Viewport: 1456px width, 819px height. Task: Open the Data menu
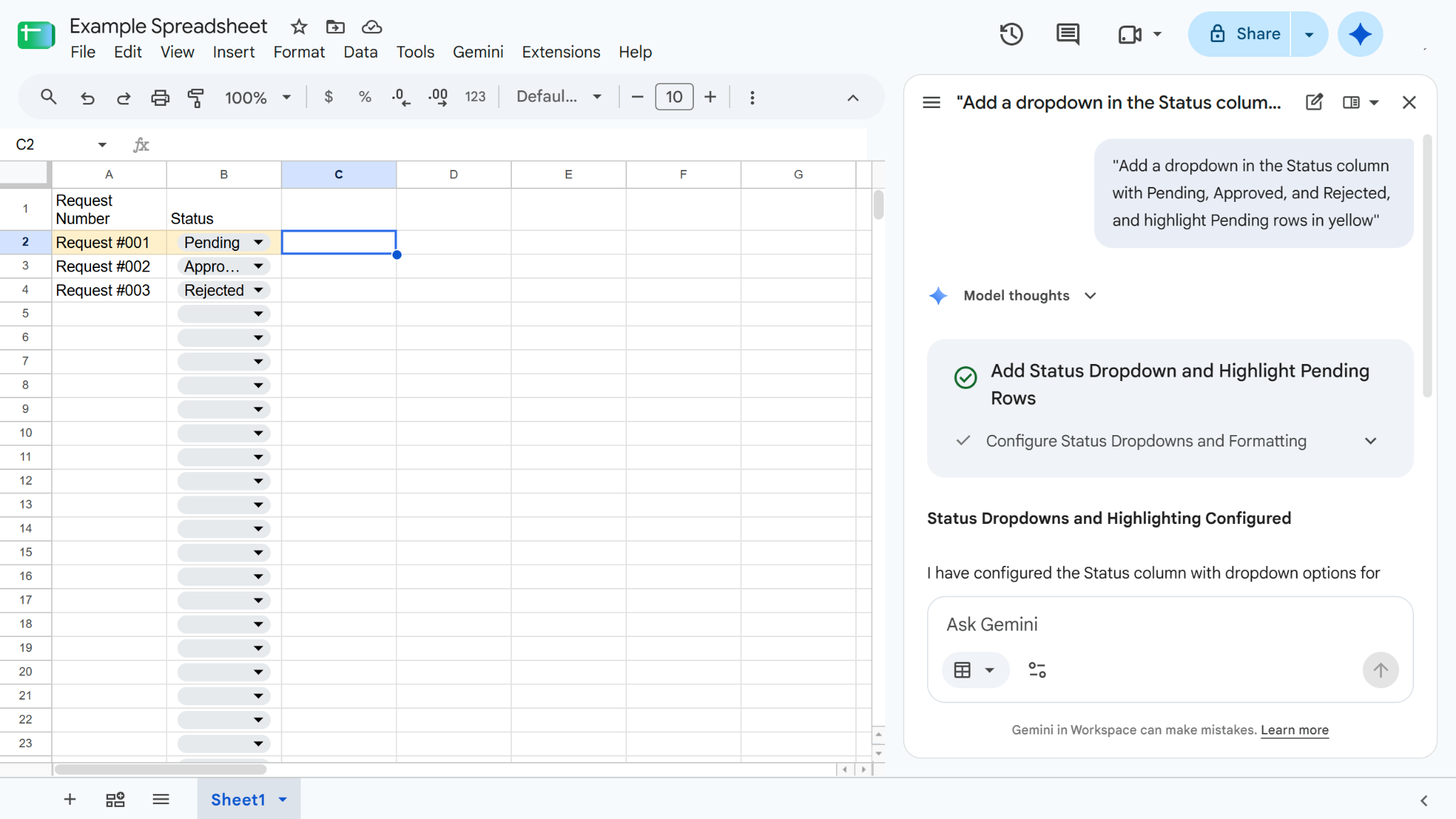(x=360, y=52)
